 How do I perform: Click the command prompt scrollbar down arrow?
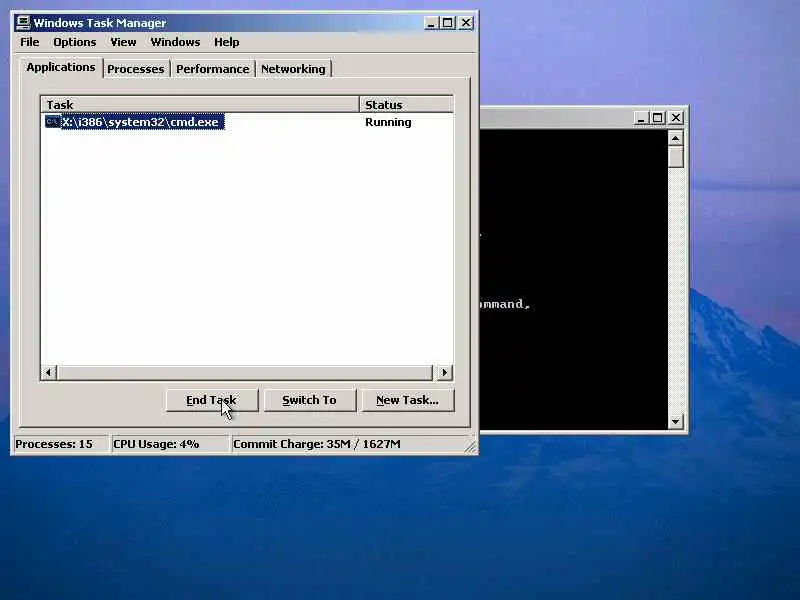coord(676,421)
